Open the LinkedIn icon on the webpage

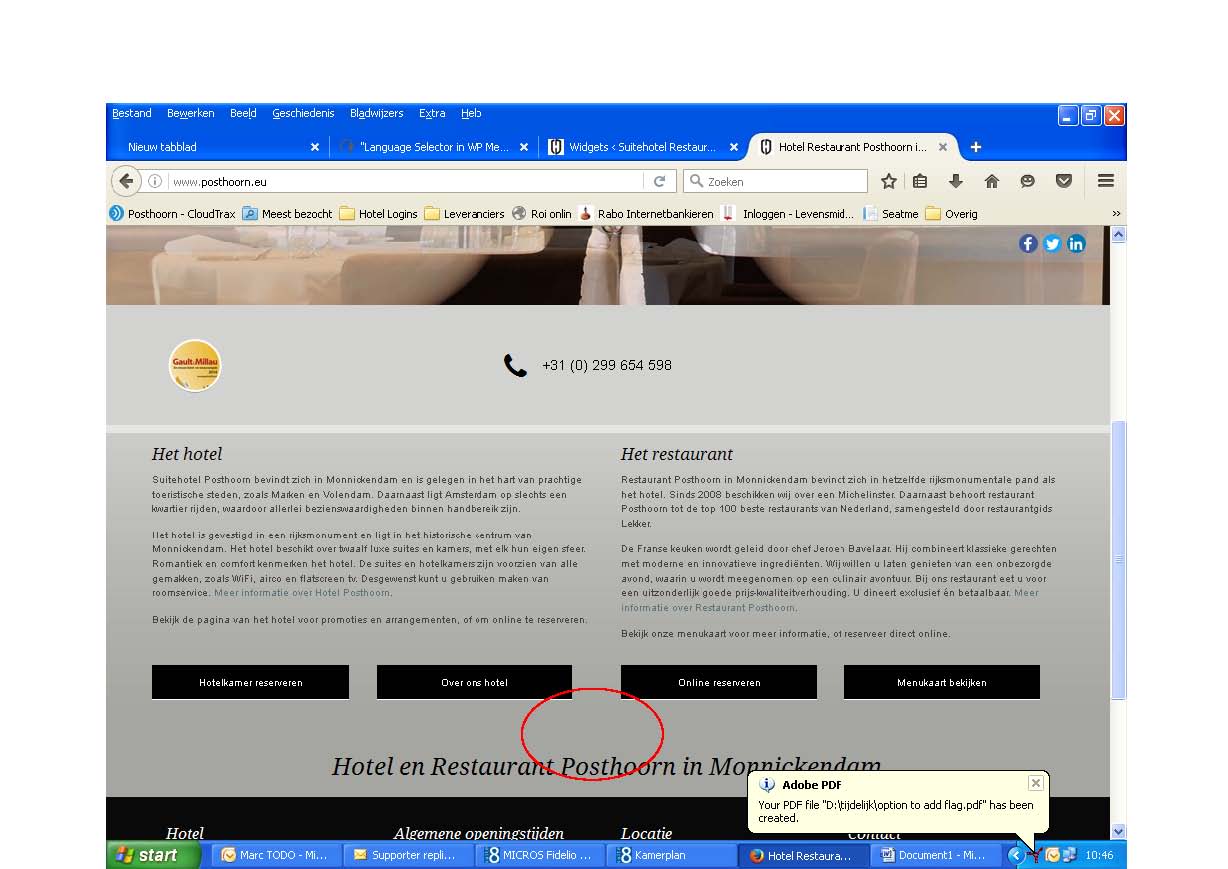tap(1076, 243)
